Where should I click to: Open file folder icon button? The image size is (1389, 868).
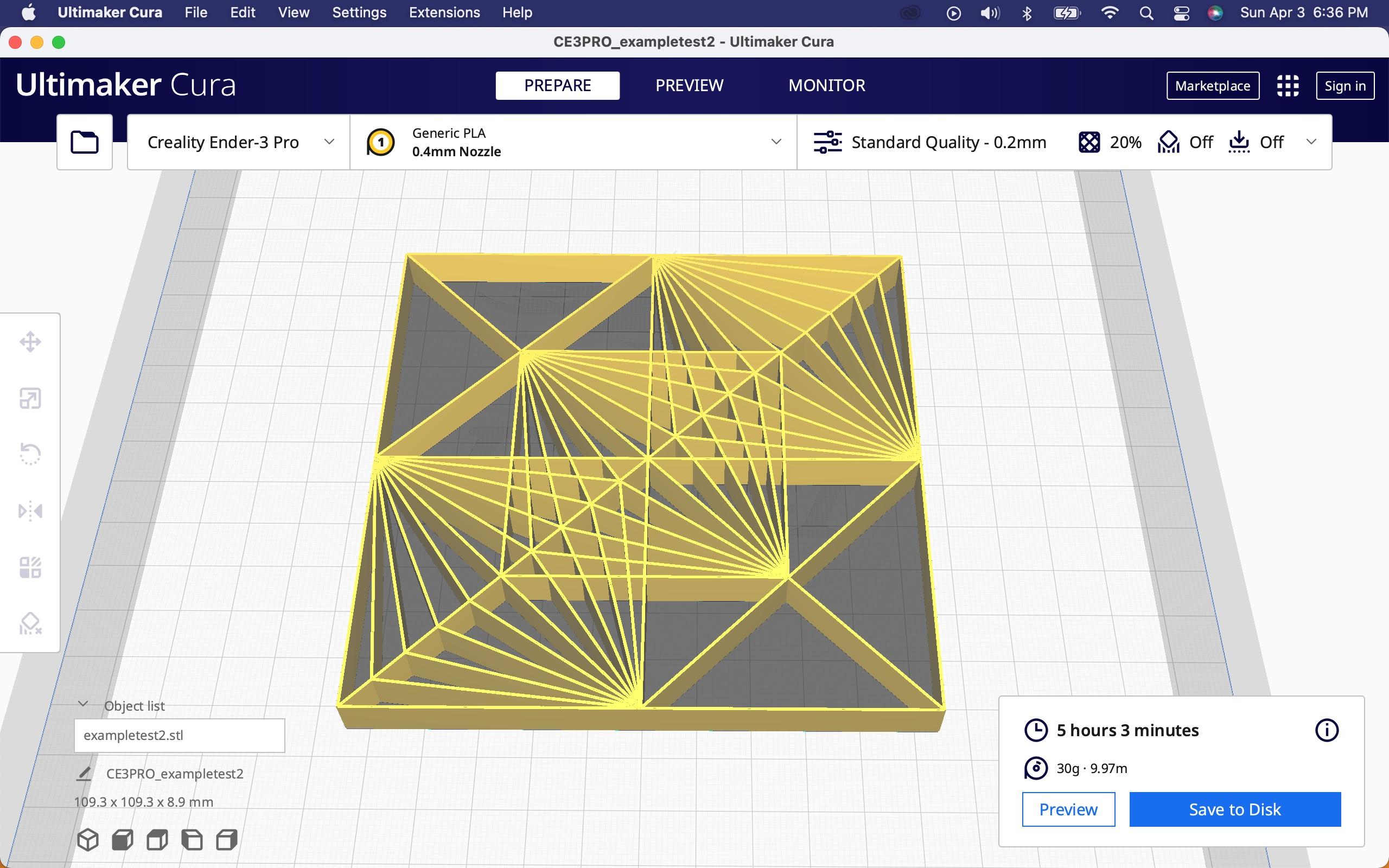pyautogui.click(x=85, y=142)
